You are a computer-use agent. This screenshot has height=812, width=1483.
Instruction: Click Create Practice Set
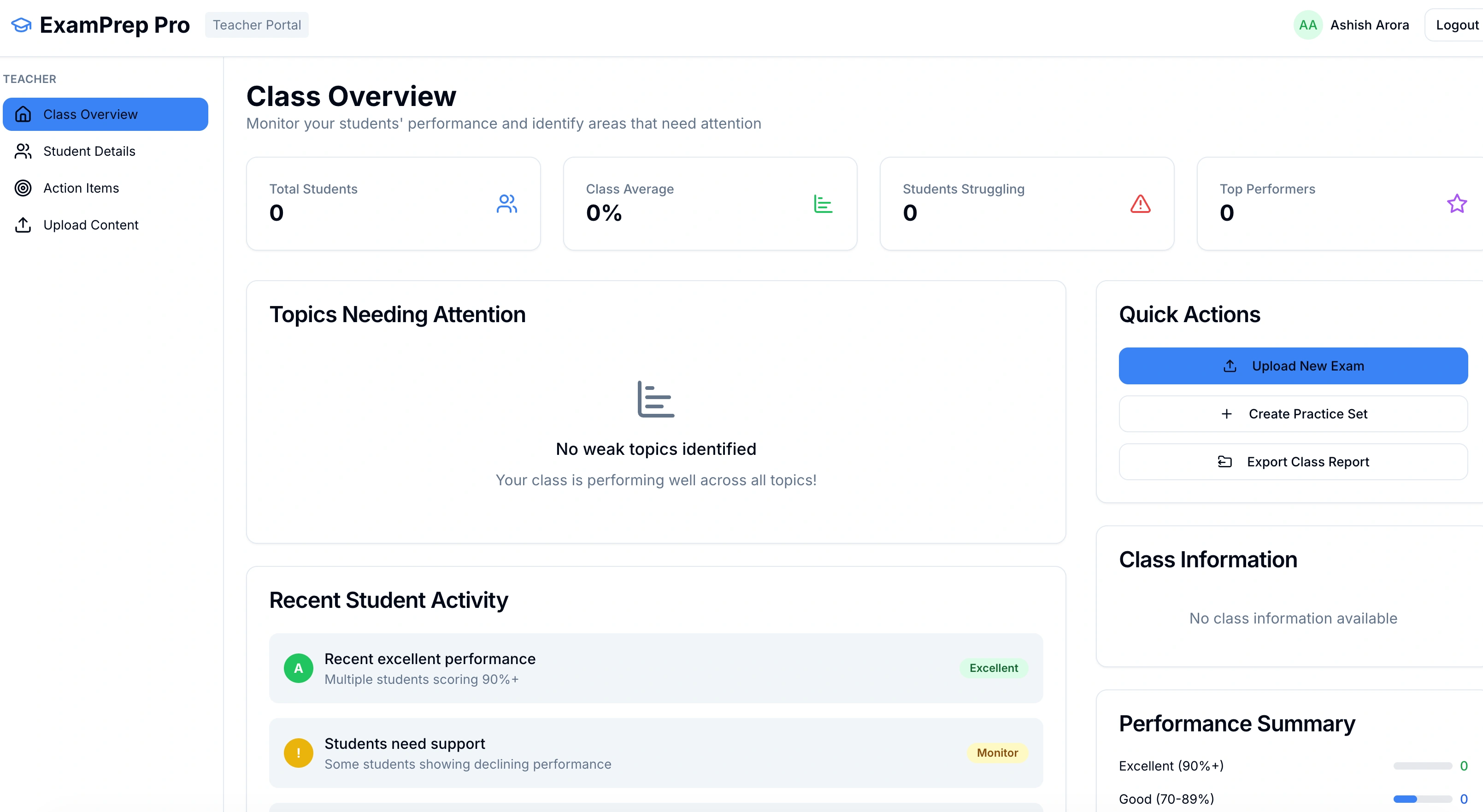[1293, 413]
